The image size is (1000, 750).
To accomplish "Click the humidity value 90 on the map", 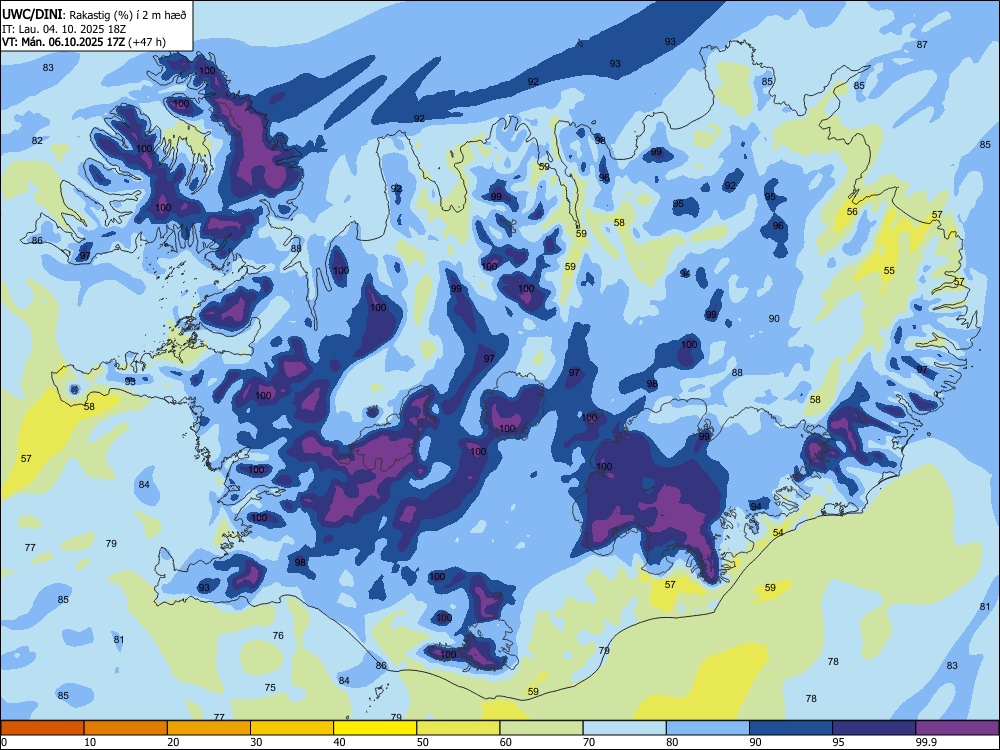I will click(774, 318).
